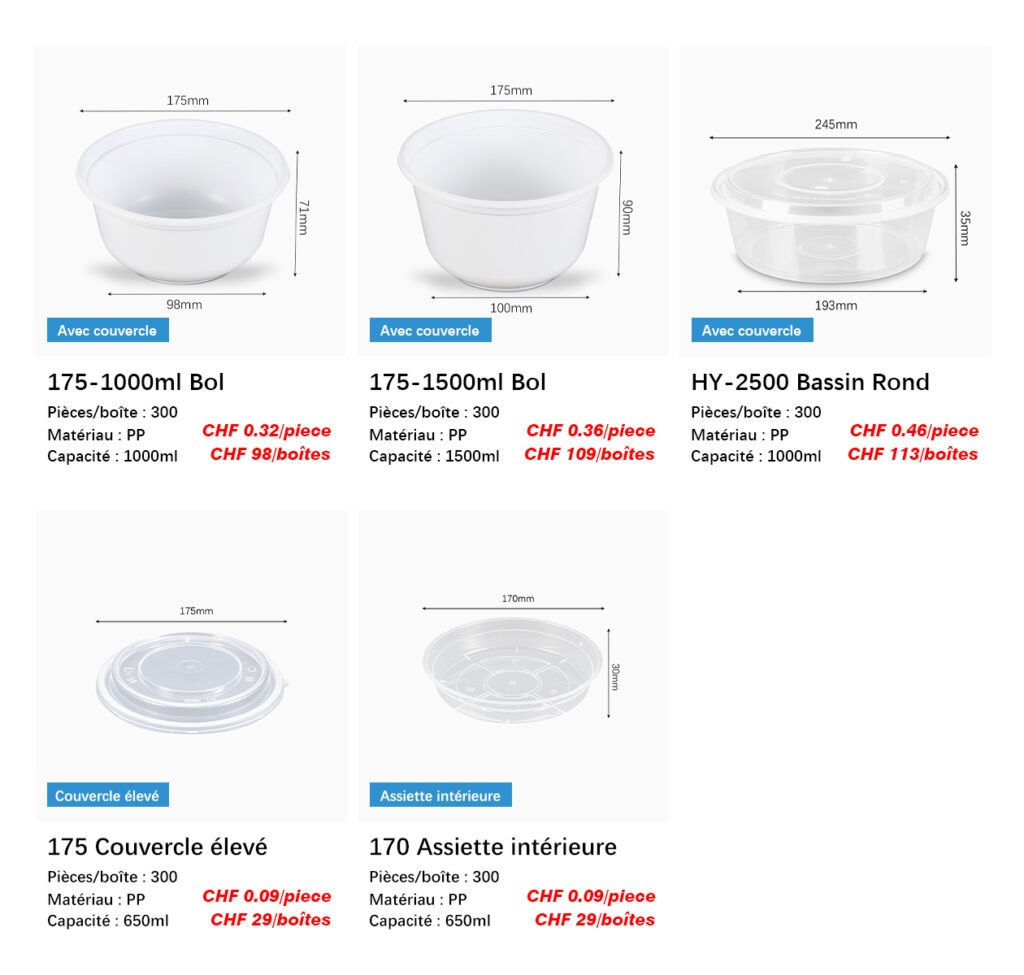
Task: Open the 170 Assiette intérieure title
Action: coord(493,847)
